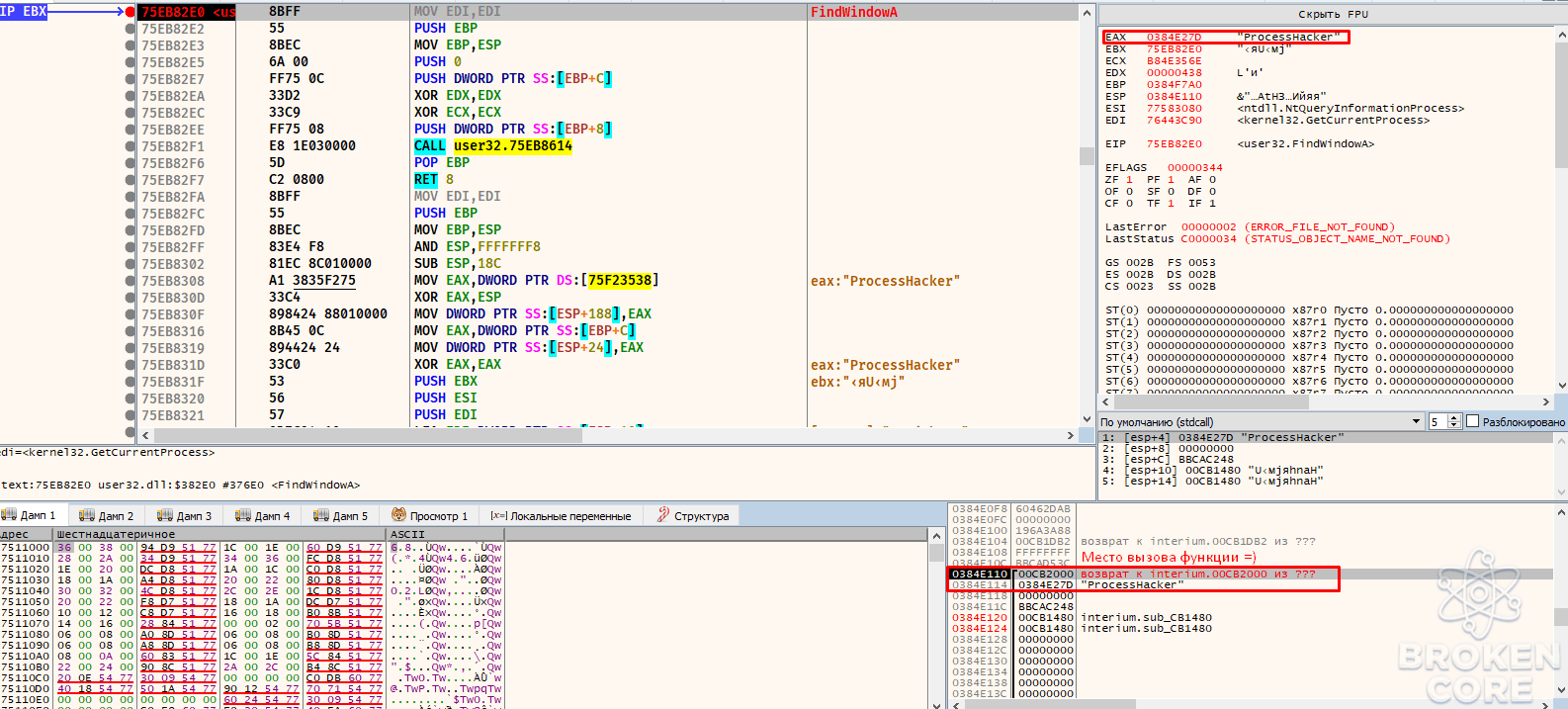
Task: Click the EFLAGS value 00000344
Action: coord(1194,168)
